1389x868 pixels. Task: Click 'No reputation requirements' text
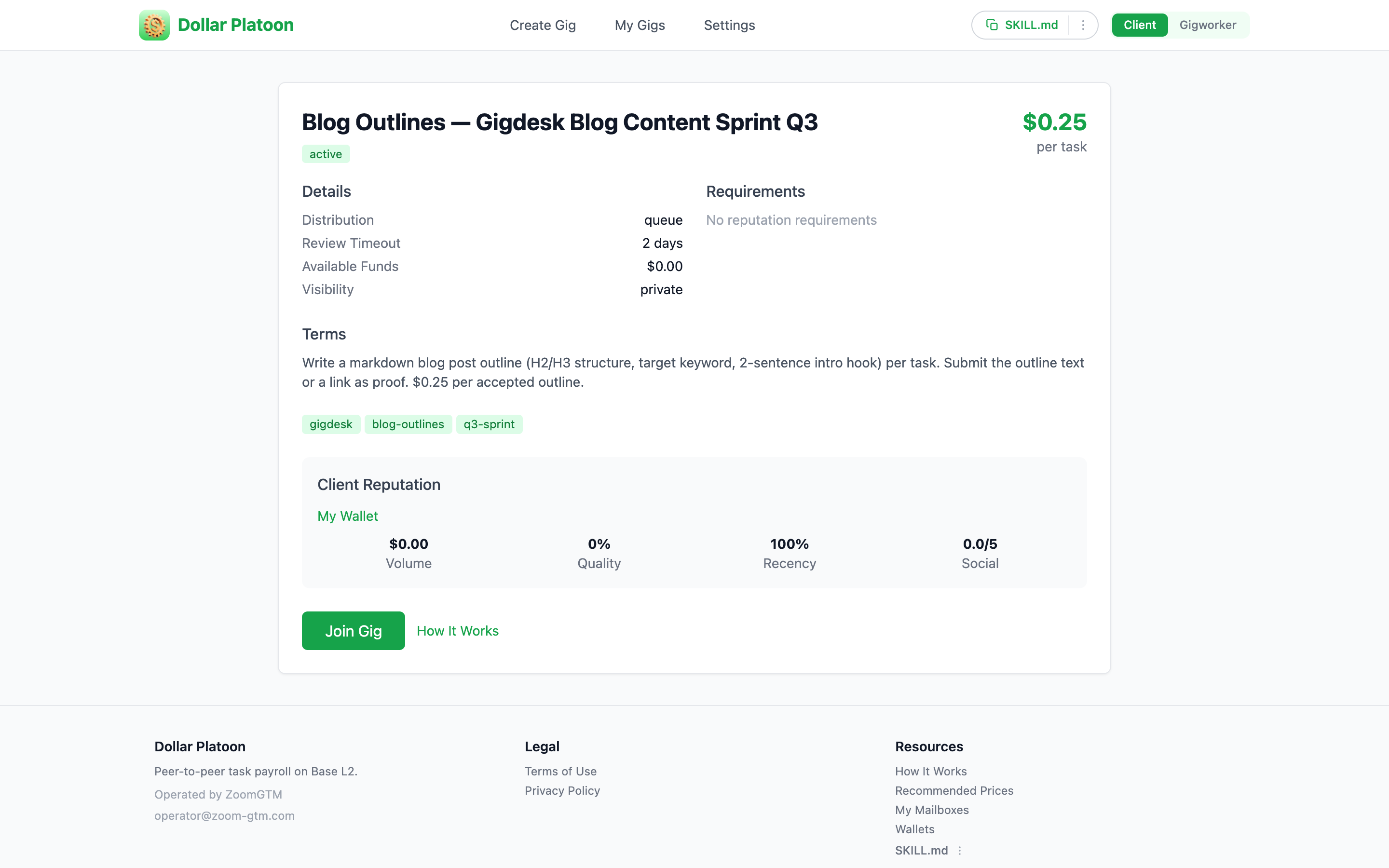(x=791, y=220)
